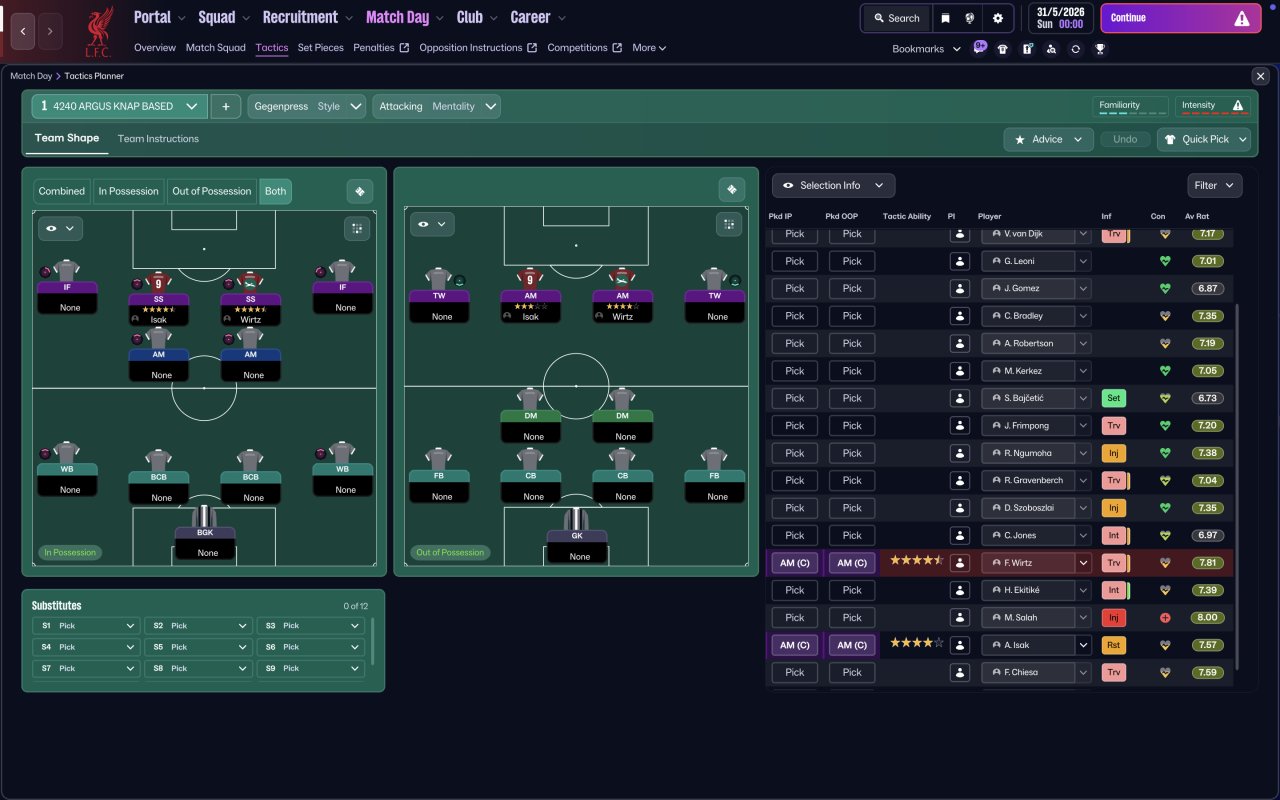Select the Both pitch view option
1280x800 pixels.
[275, 191]
